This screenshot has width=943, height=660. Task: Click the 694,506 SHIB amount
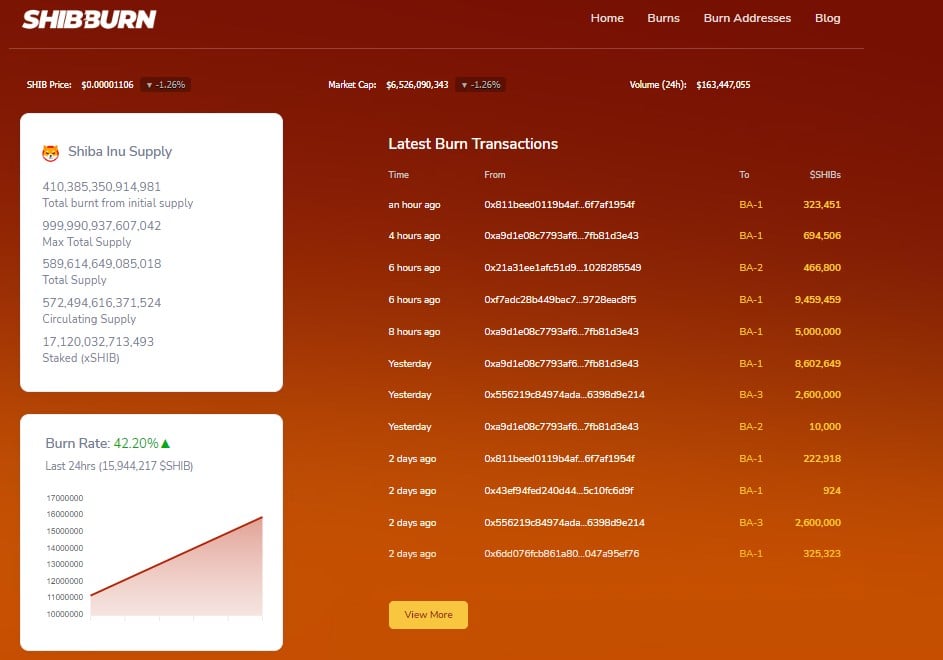pos(822,235)
